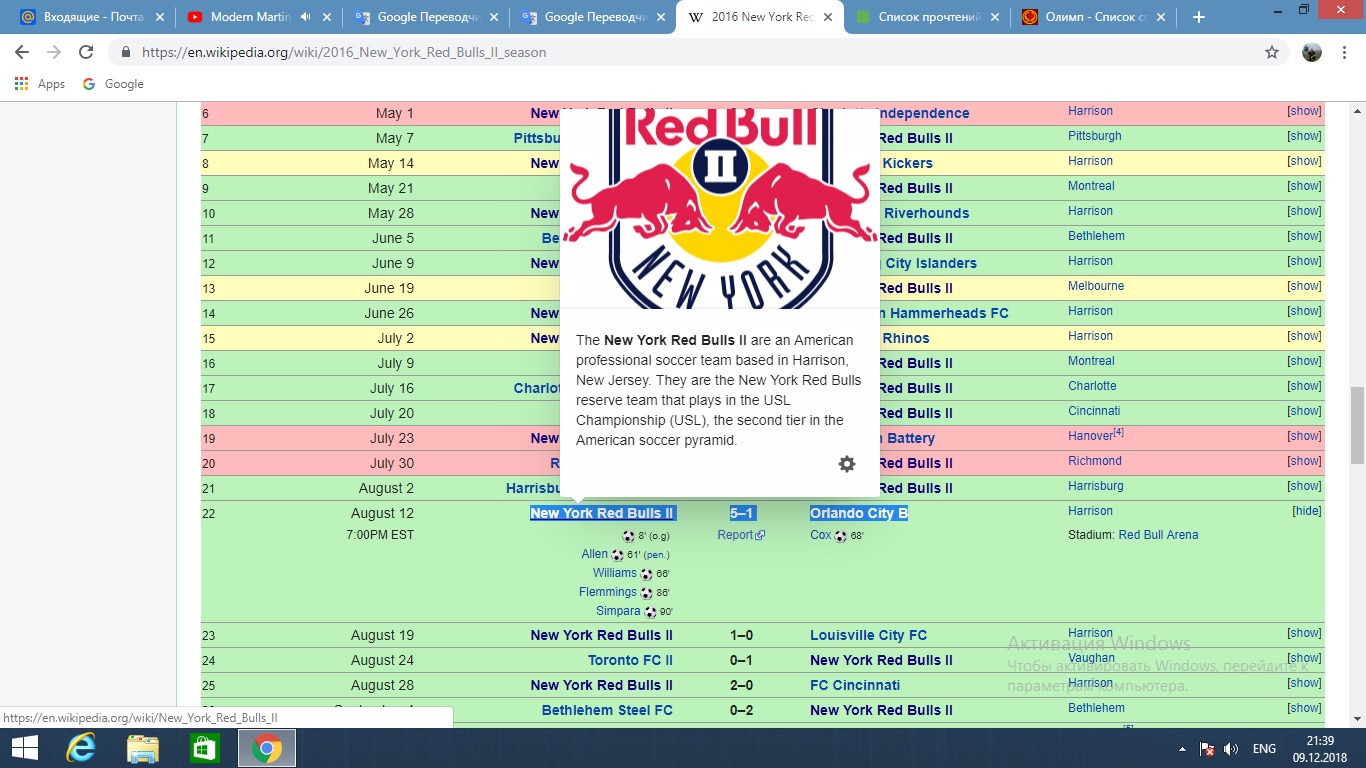1366x768 pixels.
Task: Open the Harrisburg location link
Action: [1096, 486]
